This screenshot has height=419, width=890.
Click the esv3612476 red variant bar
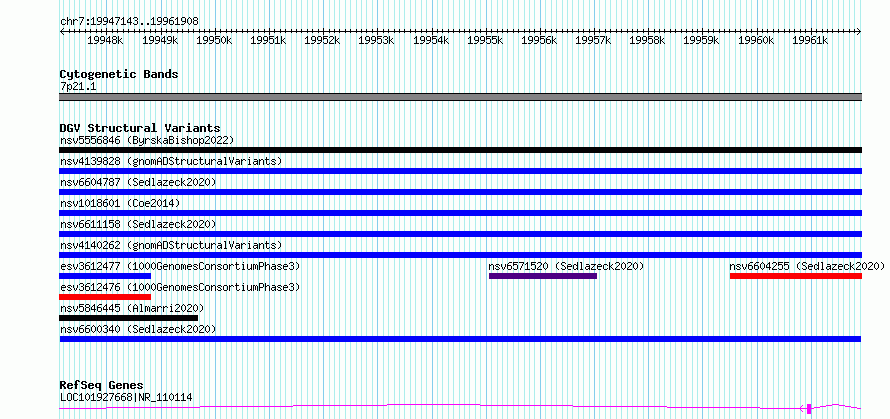coord(105,297)
